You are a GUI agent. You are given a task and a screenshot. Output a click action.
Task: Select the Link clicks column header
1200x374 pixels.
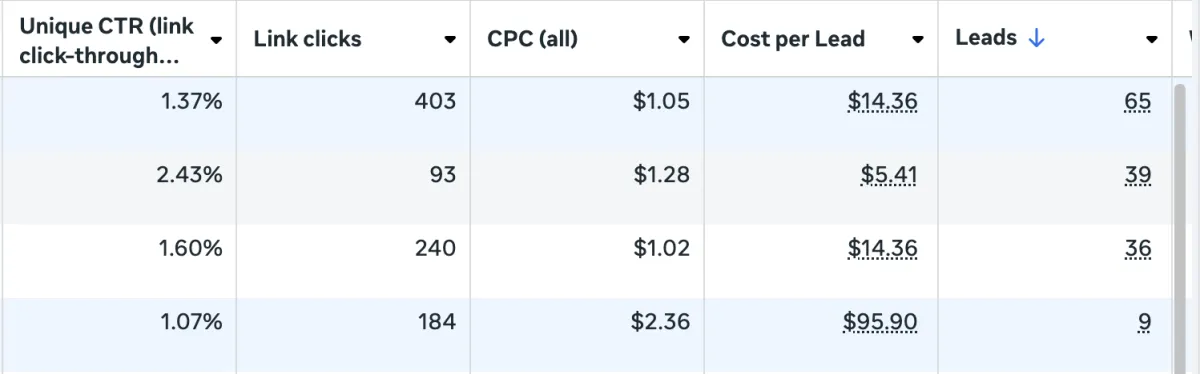click(x=353, y=39)
